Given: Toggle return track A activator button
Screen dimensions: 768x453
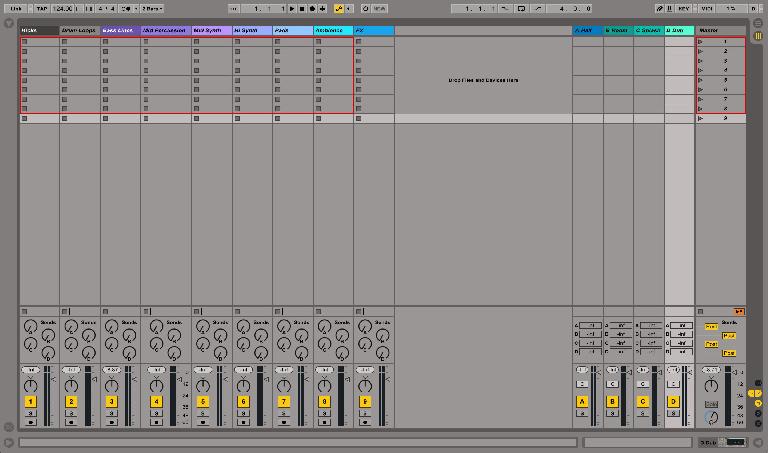Looking at the screenshot, I should tap(582, 402).
